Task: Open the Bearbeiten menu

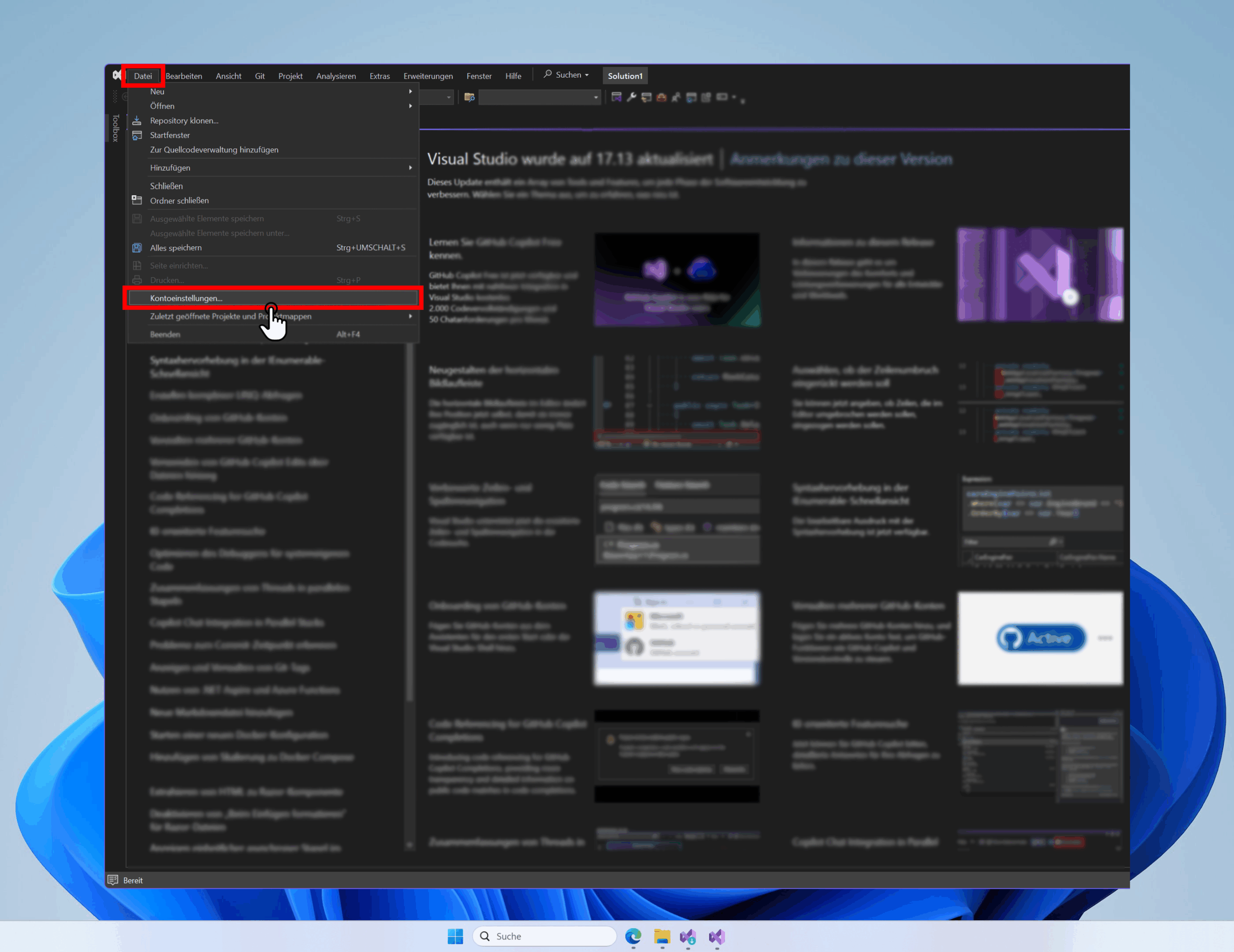Action: pos(184,76)
